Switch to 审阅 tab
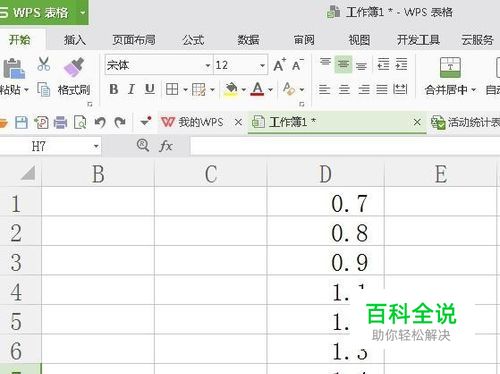Image resolution: width=500 pixels, height=374 pixels. tap(304, 40)
